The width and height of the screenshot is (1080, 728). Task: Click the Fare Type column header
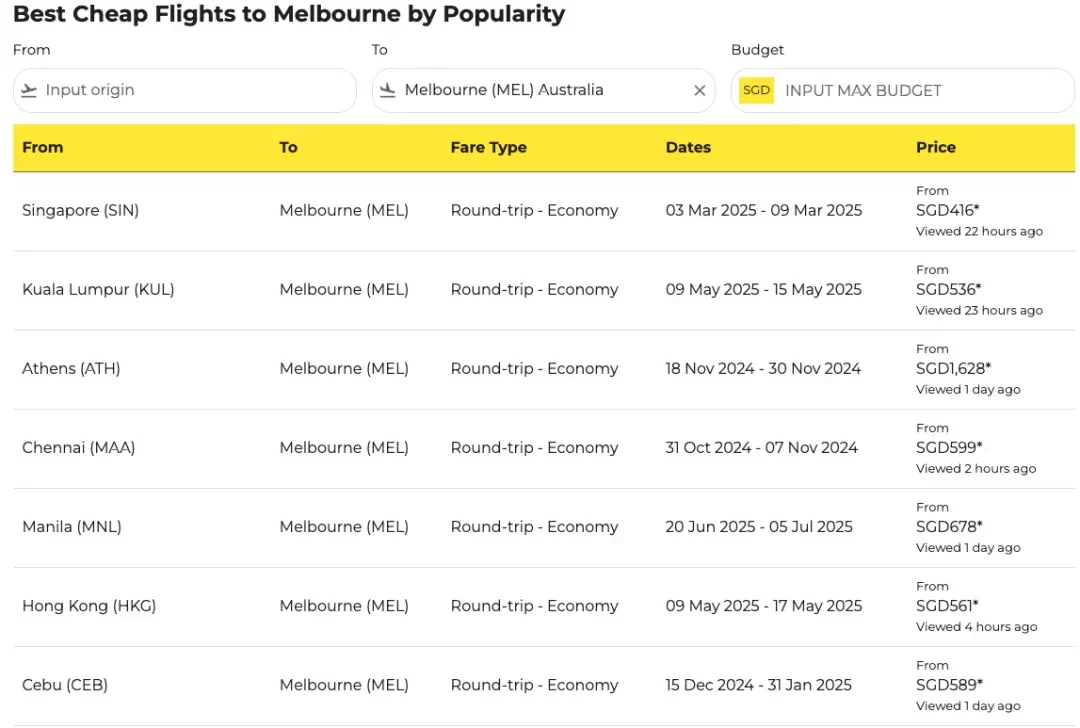(488, 147)
